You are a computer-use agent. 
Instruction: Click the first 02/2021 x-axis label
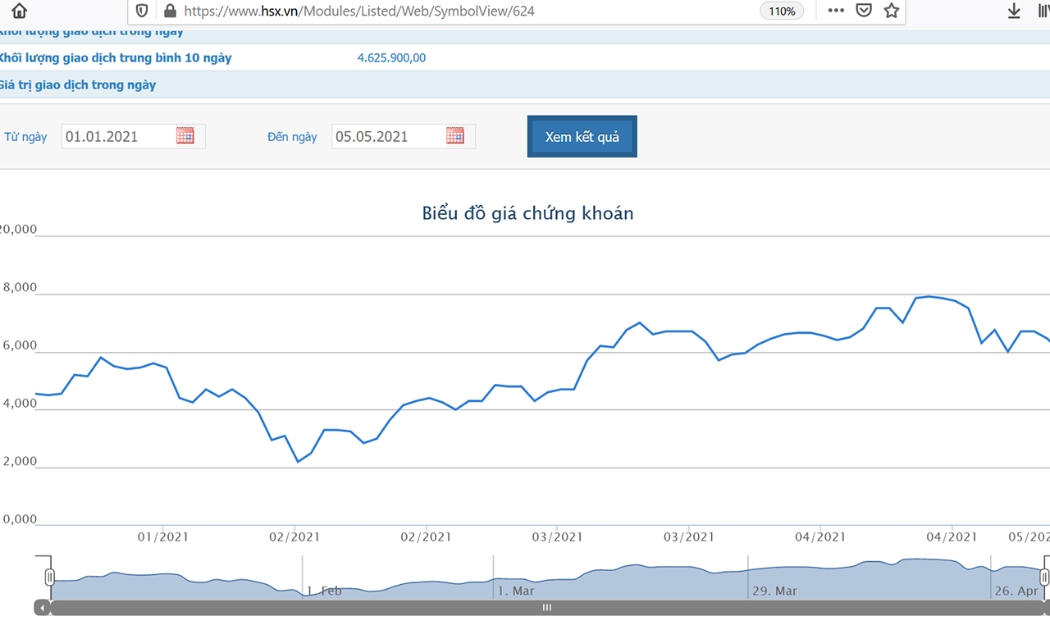click(295, 537)
